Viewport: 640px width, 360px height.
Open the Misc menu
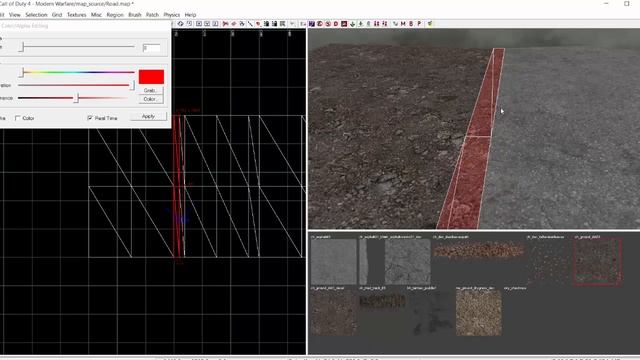coord(96,15)
